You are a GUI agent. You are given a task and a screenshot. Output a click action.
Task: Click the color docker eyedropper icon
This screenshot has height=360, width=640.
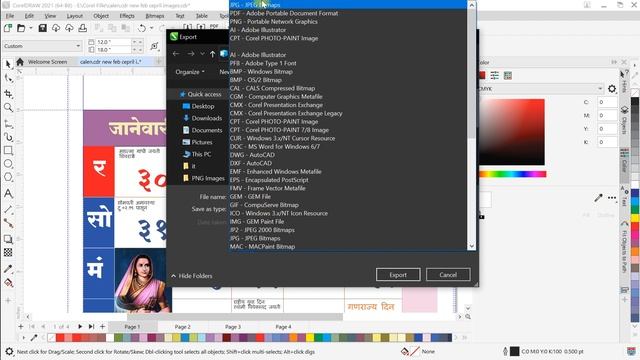pos(598,198)
